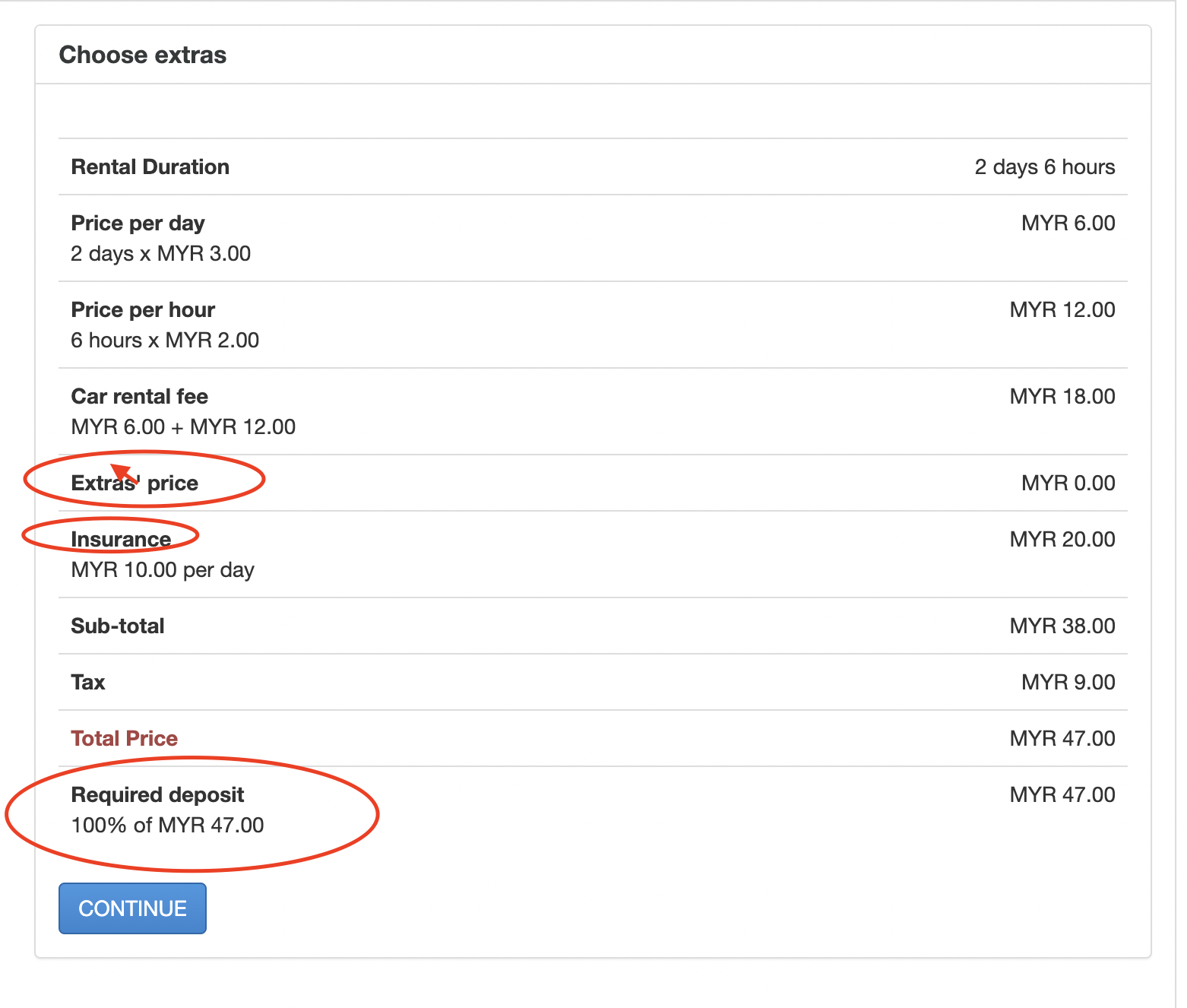Click the 2 days 6 hours duration value

pyautogui.click(x=1044, y=166)
